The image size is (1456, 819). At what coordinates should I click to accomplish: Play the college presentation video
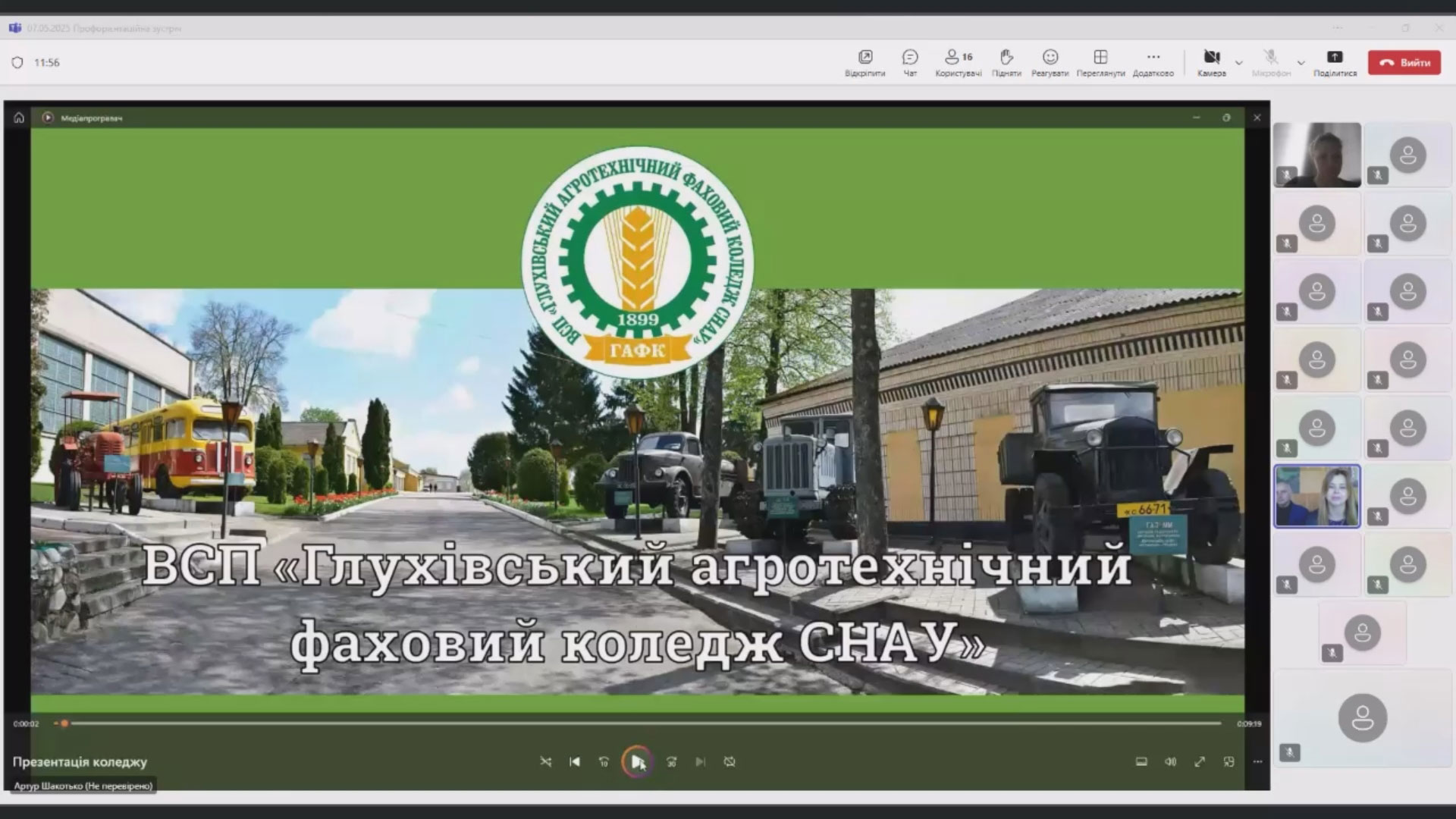[x=637, y=761]
